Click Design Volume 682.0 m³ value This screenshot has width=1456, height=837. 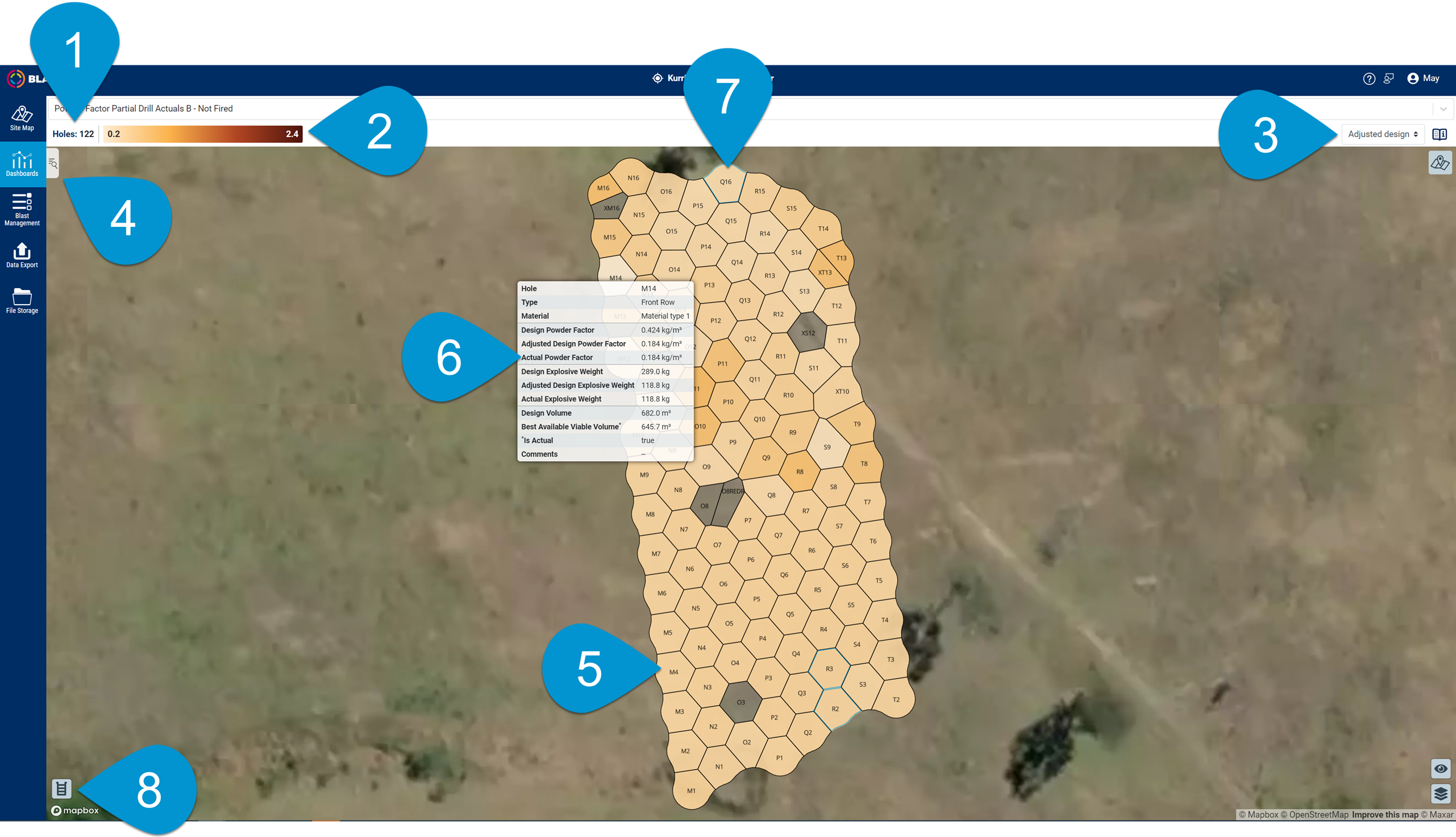click(655, 413)
